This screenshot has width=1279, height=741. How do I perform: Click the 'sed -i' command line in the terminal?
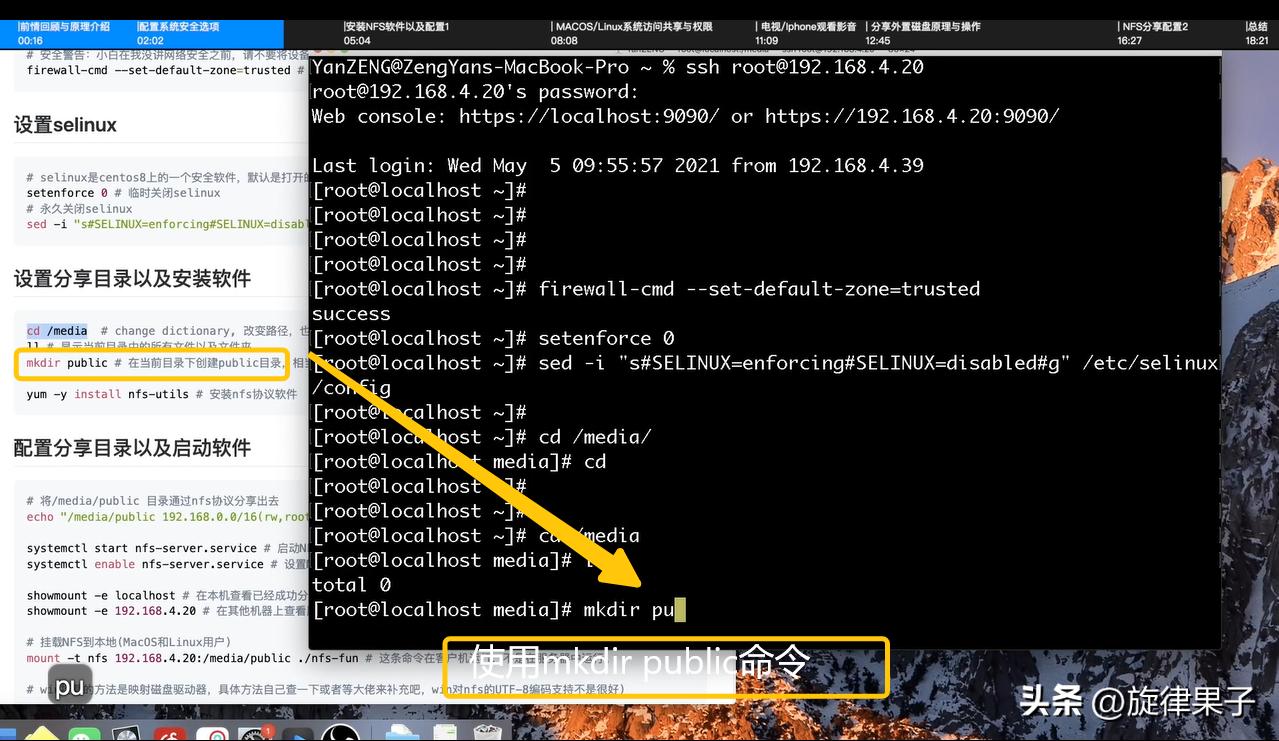tap(765, 375)
